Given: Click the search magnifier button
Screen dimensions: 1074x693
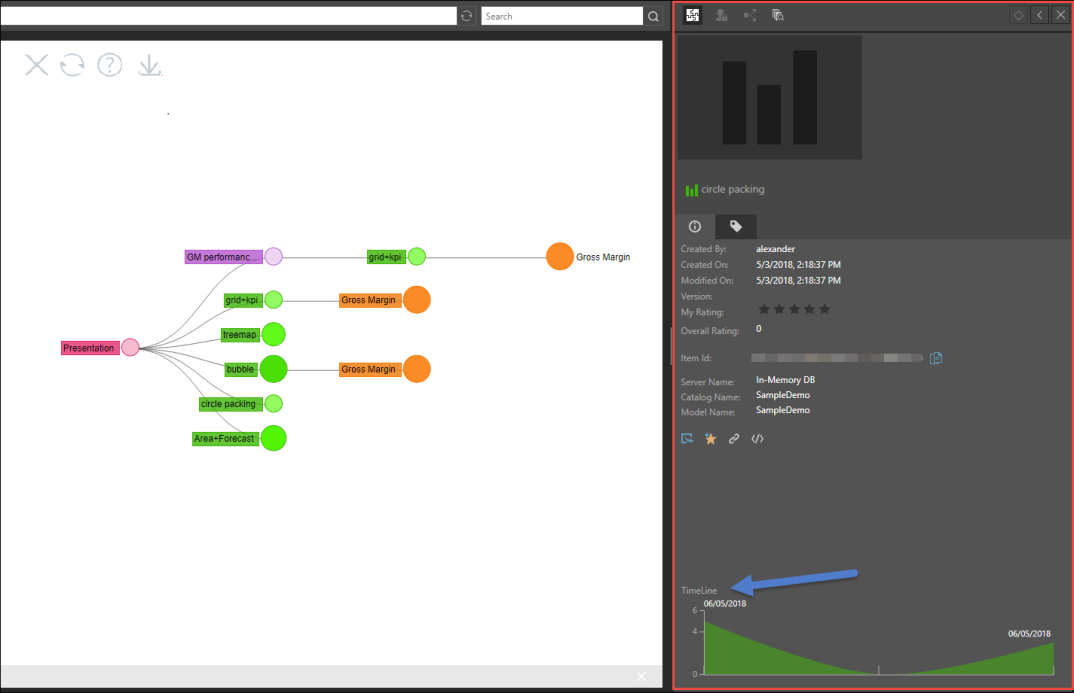Looking at the screenshot, I should 653,16.
